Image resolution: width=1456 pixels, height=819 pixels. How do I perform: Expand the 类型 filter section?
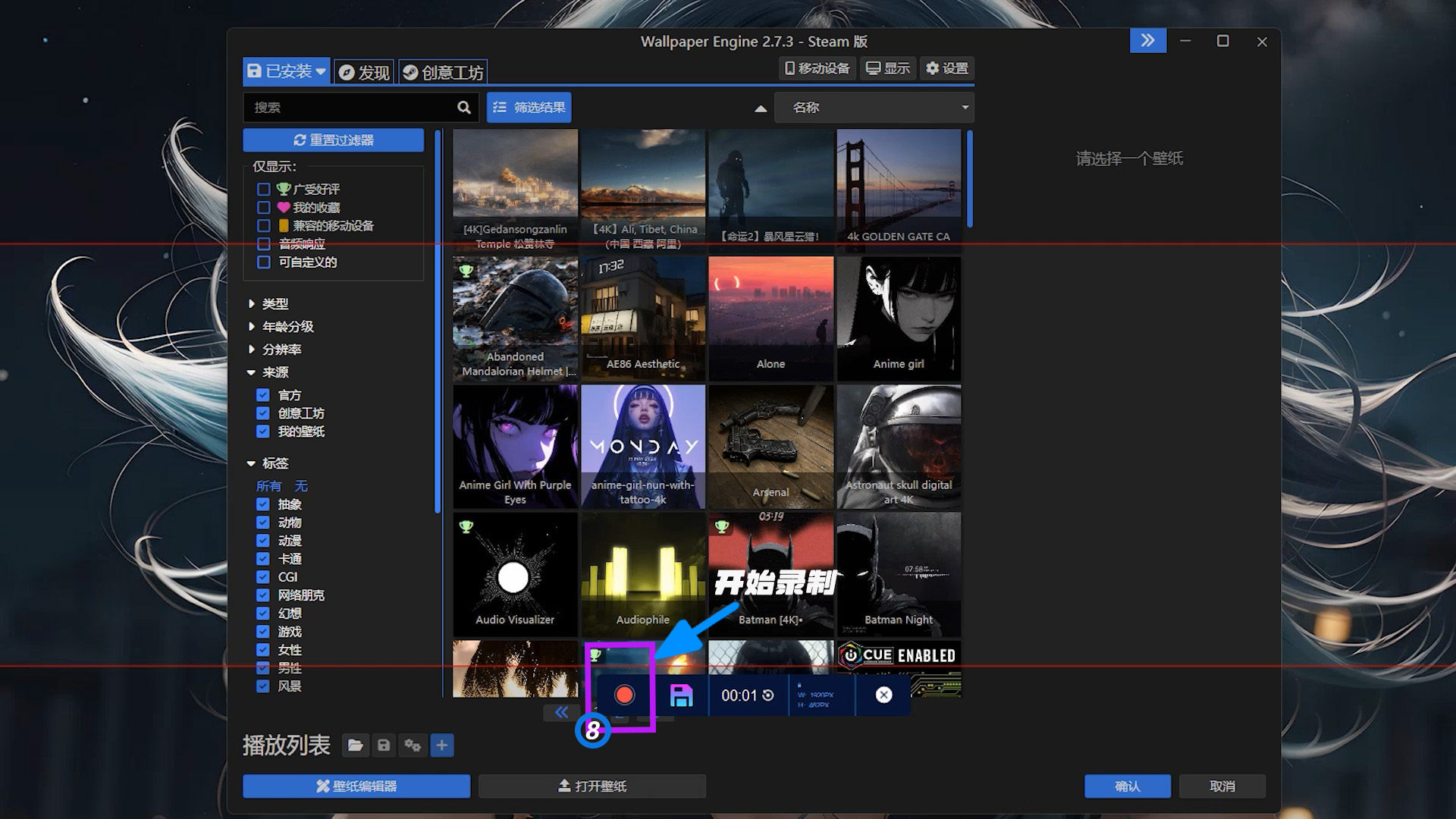pyautogui.click(x=268, y=304)
